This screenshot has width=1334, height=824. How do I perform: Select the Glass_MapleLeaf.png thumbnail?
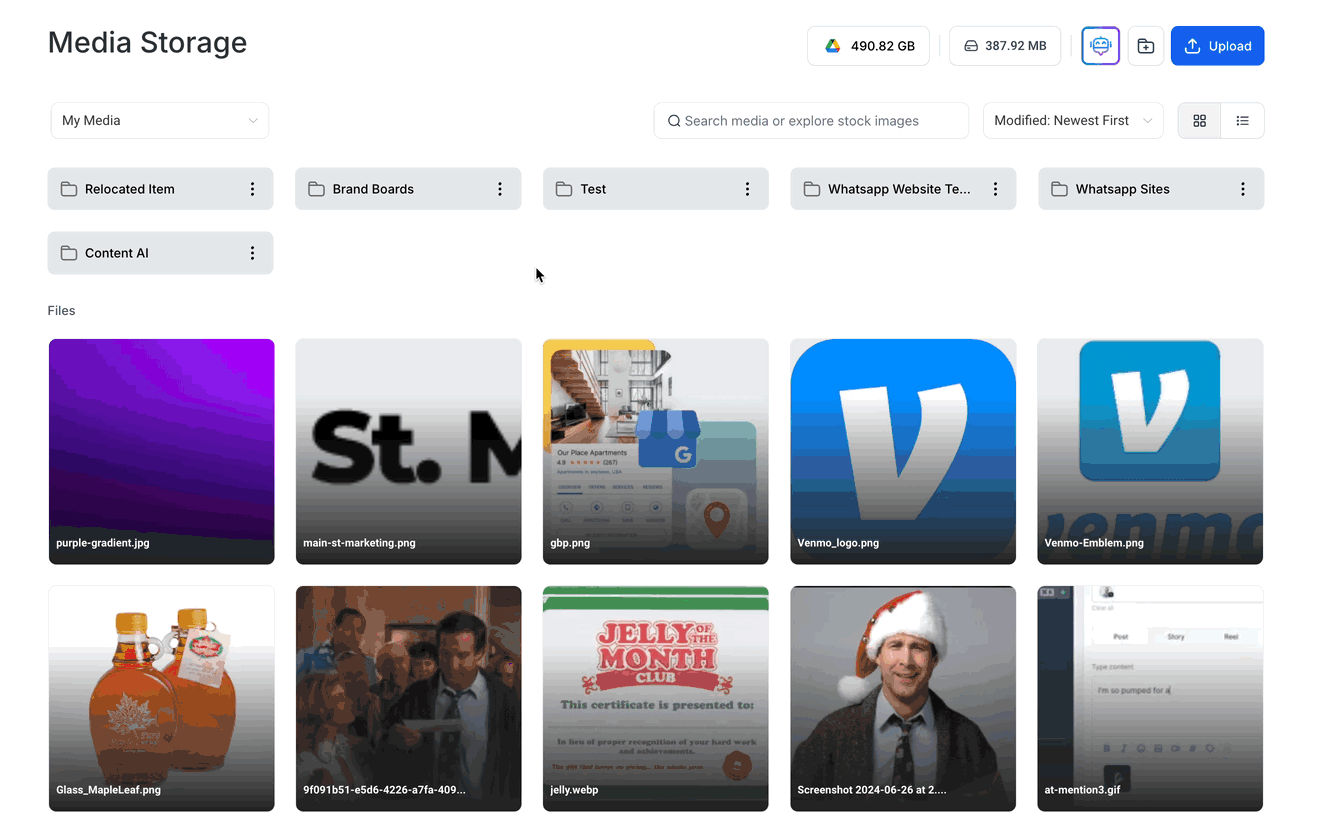(x=161, y=698)
